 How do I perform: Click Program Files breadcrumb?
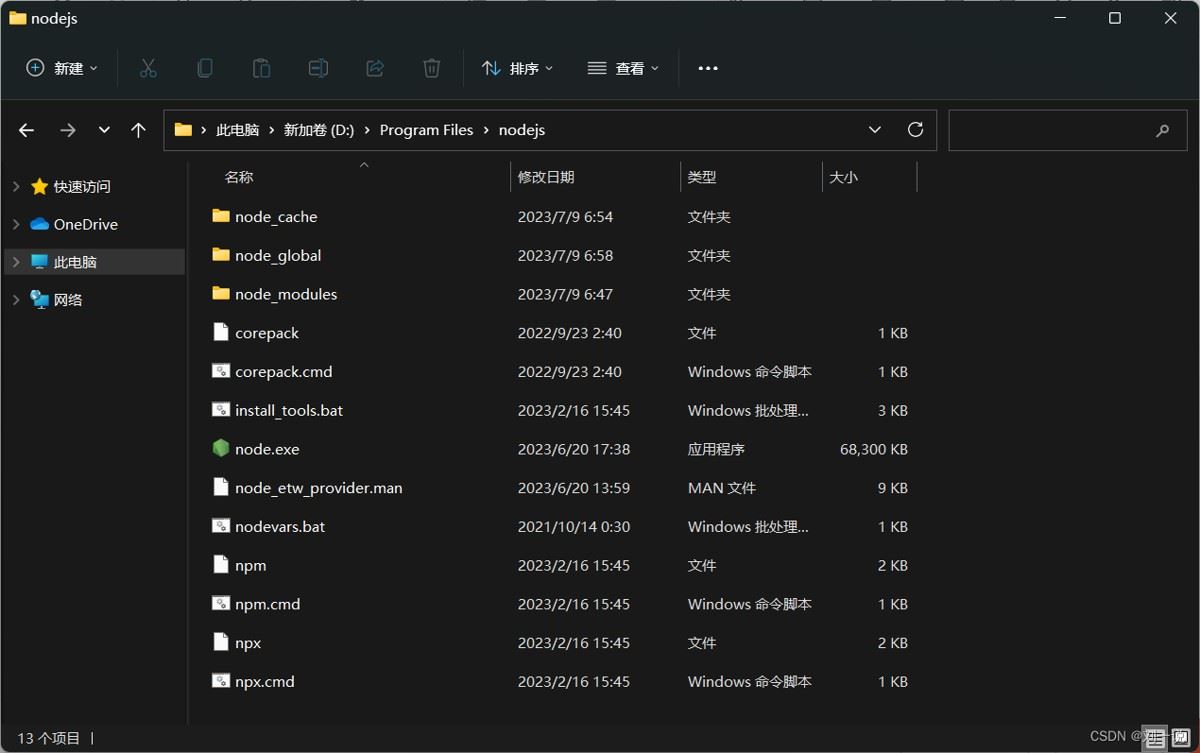point(427,130)
